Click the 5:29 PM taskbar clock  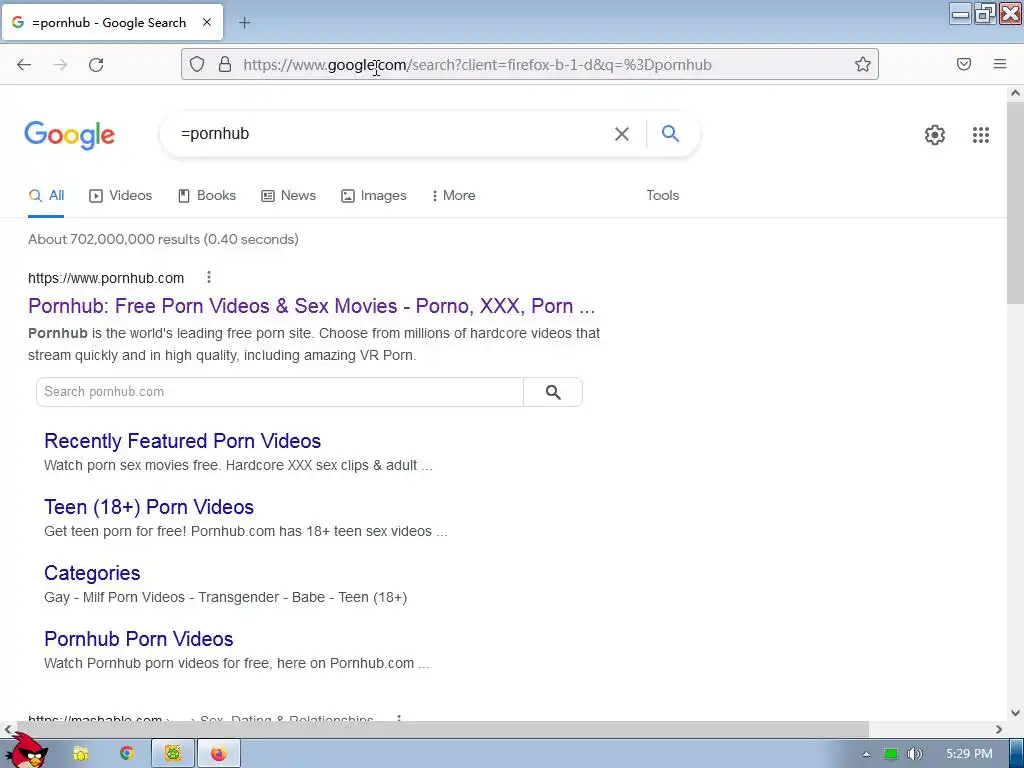click(969, 754)
